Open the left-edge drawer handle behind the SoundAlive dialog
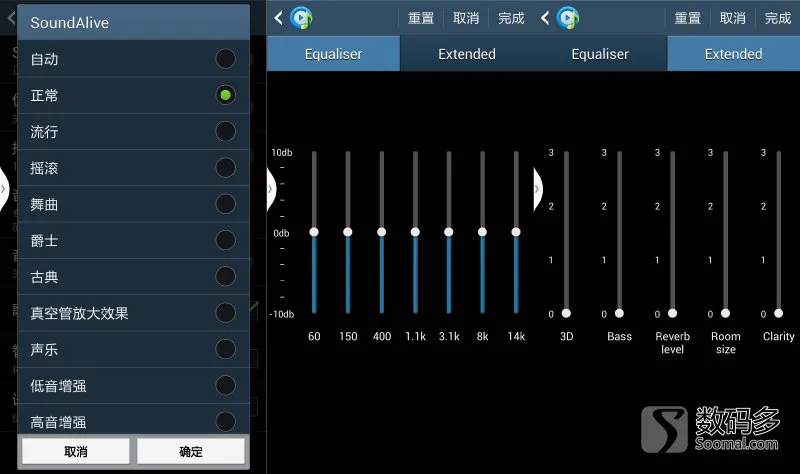This screenshot has height=474, width=800. (4, 189)
